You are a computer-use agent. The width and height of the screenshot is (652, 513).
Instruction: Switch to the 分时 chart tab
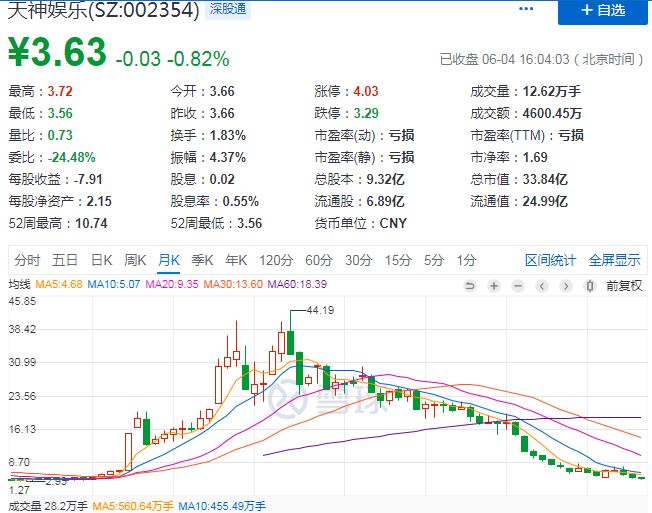pos(27,260)
